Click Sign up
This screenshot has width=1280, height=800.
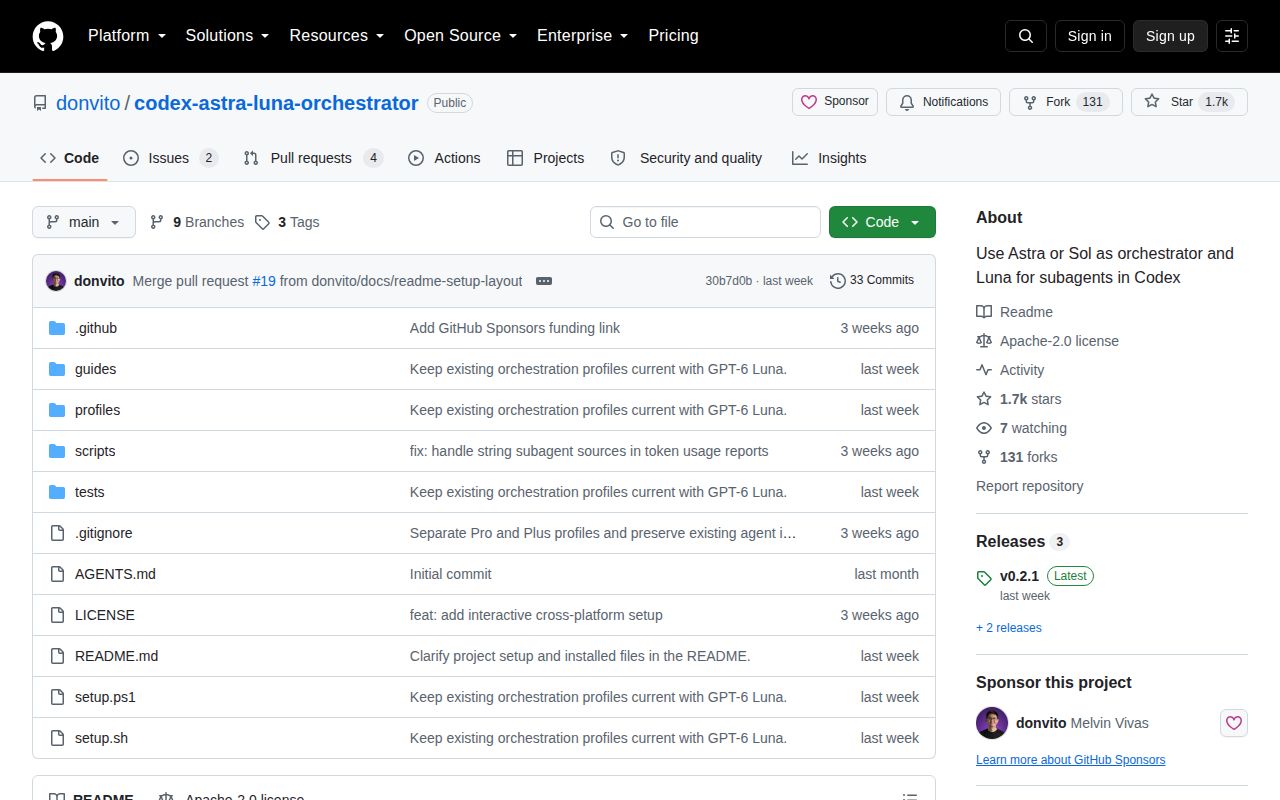coord(1170,36)
